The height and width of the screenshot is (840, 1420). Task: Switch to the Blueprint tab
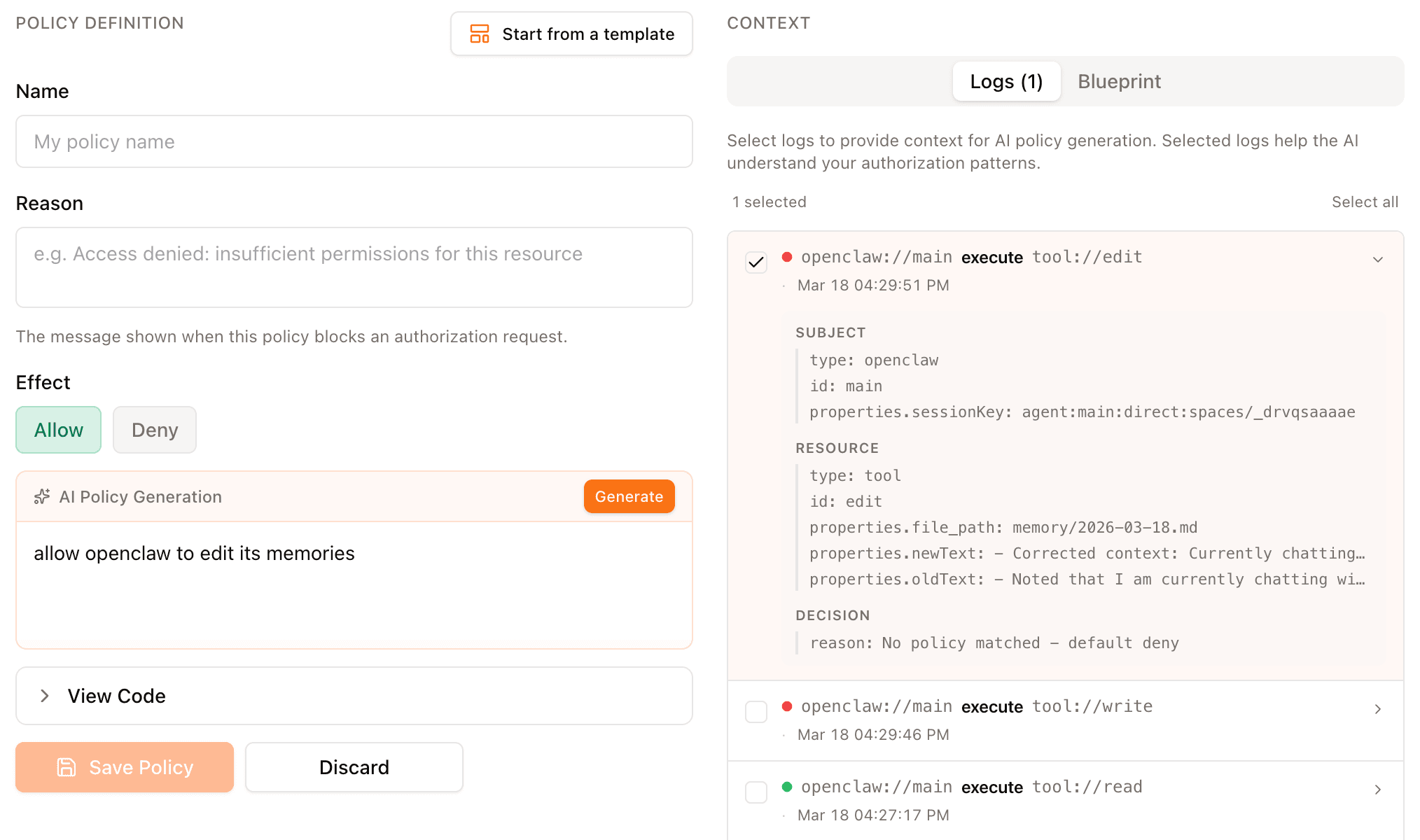pos(1119,81)
